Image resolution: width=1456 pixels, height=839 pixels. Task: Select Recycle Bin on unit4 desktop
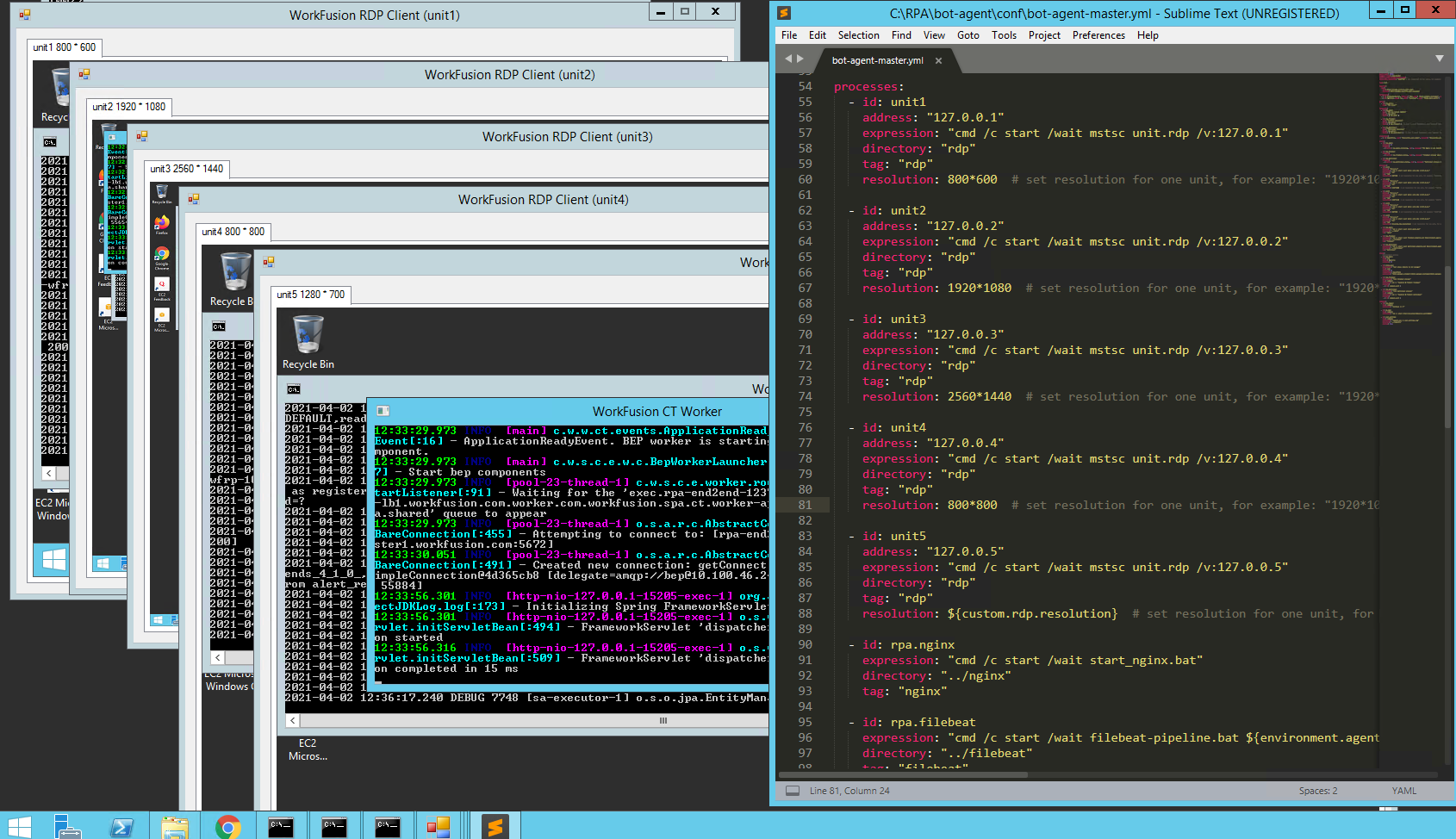(x=233, y=279)
